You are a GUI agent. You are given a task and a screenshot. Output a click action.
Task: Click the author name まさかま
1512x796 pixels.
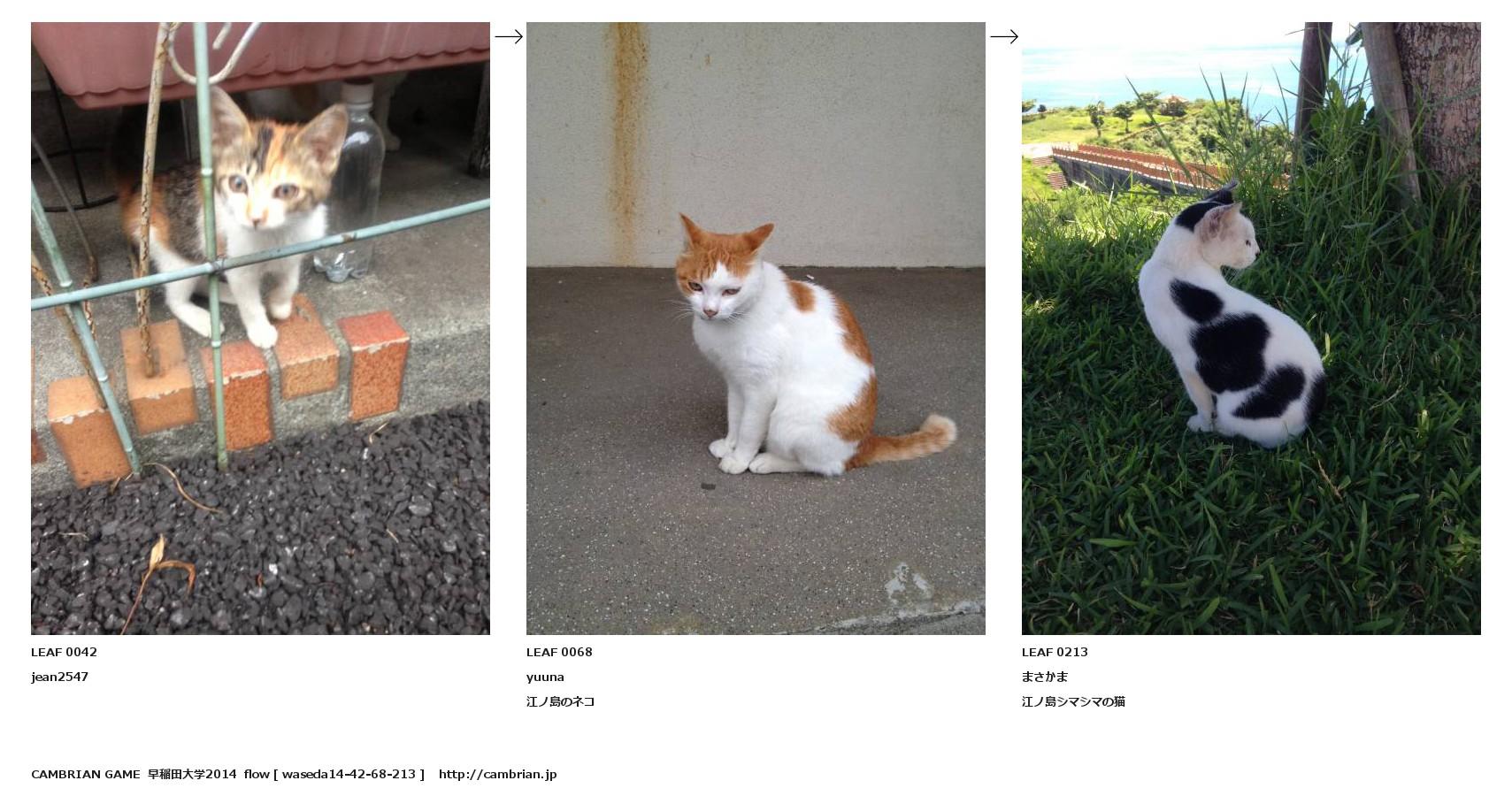point(1045,677)
